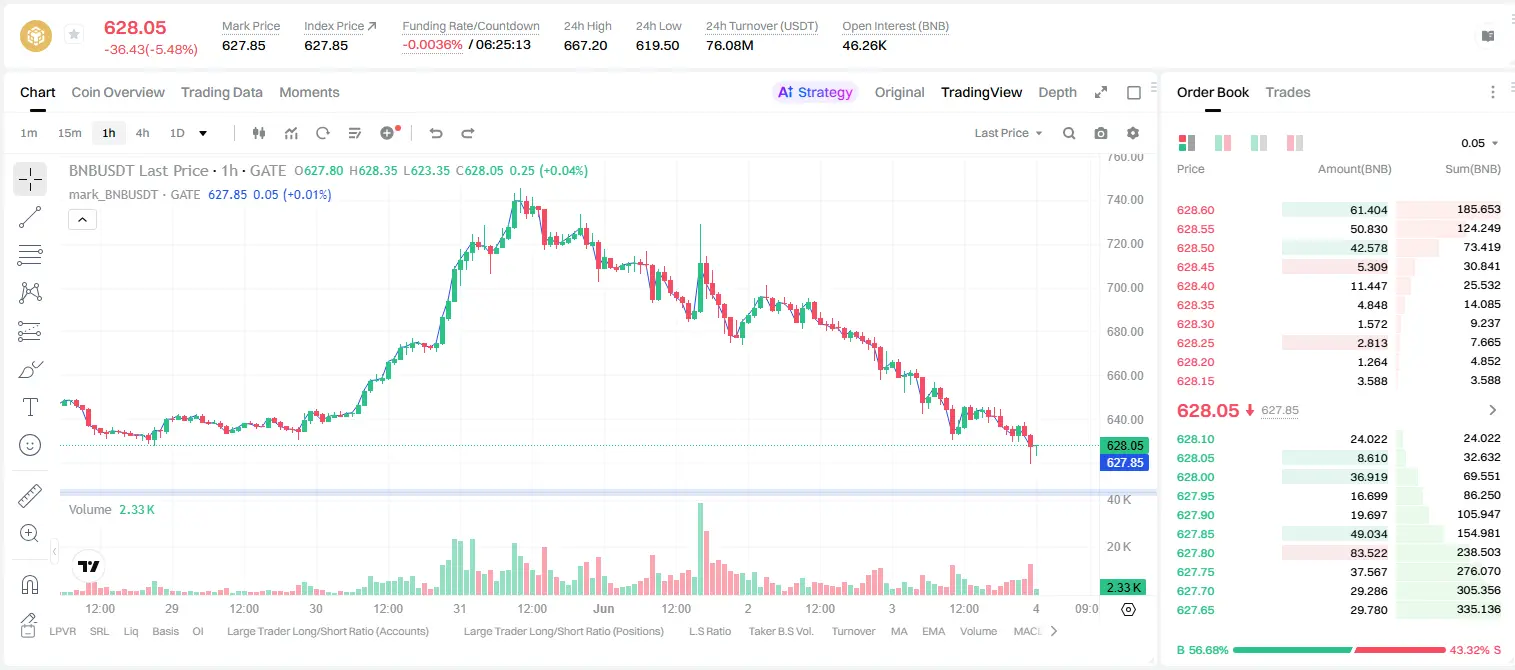Switch to the Trades tab
The width and height of the screenshot is (1515, 670).
pos(1287,92)
